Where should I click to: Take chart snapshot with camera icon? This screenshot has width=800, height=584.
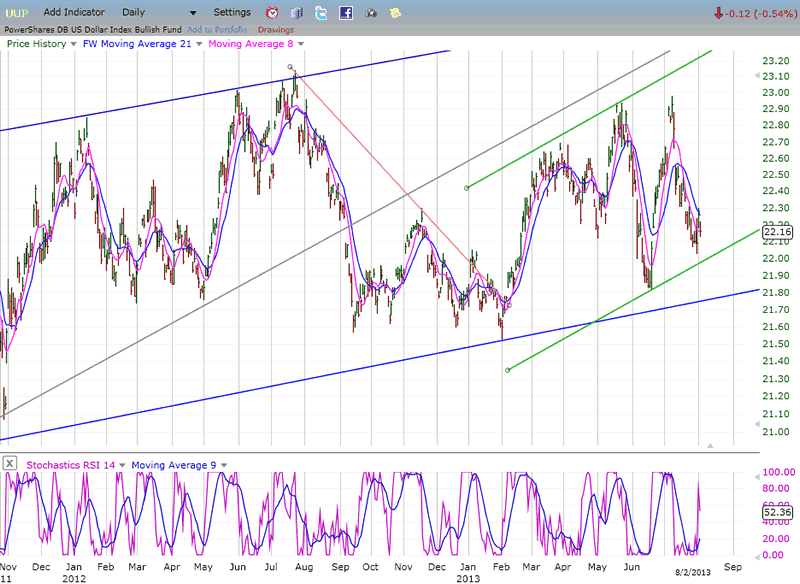click(371, 13)
